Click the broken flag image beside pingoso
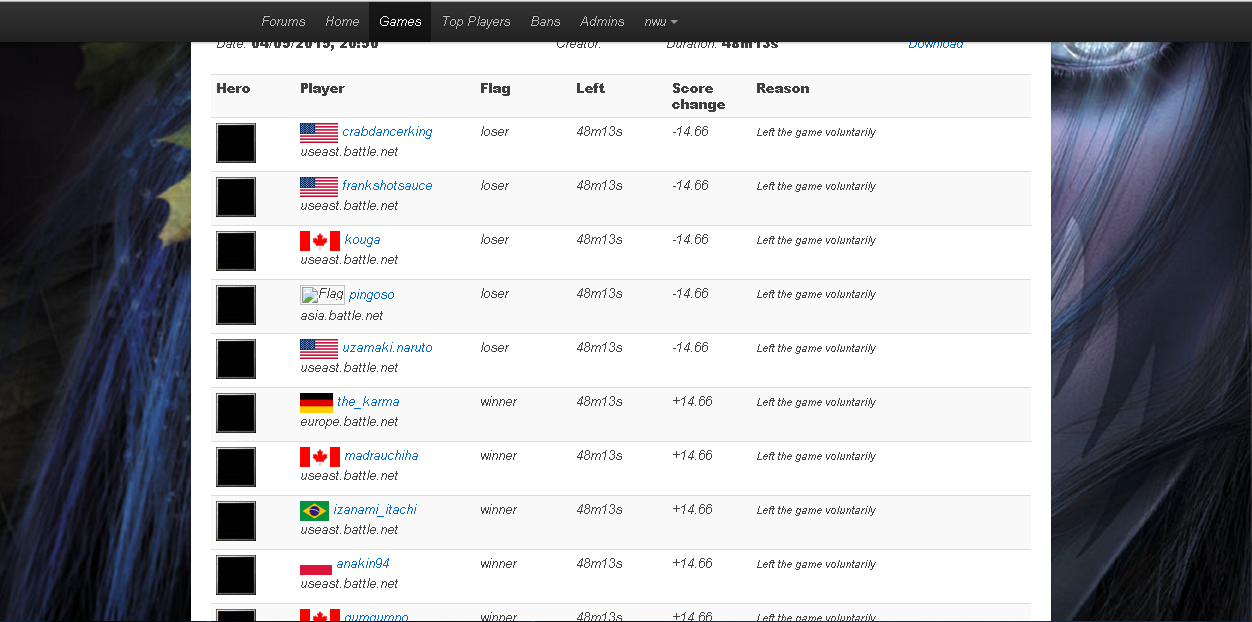Screen dimensions: 1252x622 coord(322,294)
